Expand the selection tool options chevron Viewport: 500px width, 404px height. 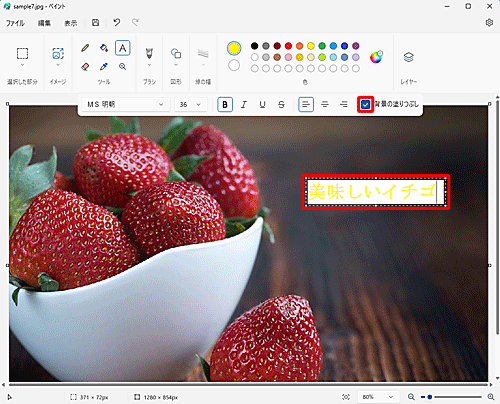pos(22,65)
